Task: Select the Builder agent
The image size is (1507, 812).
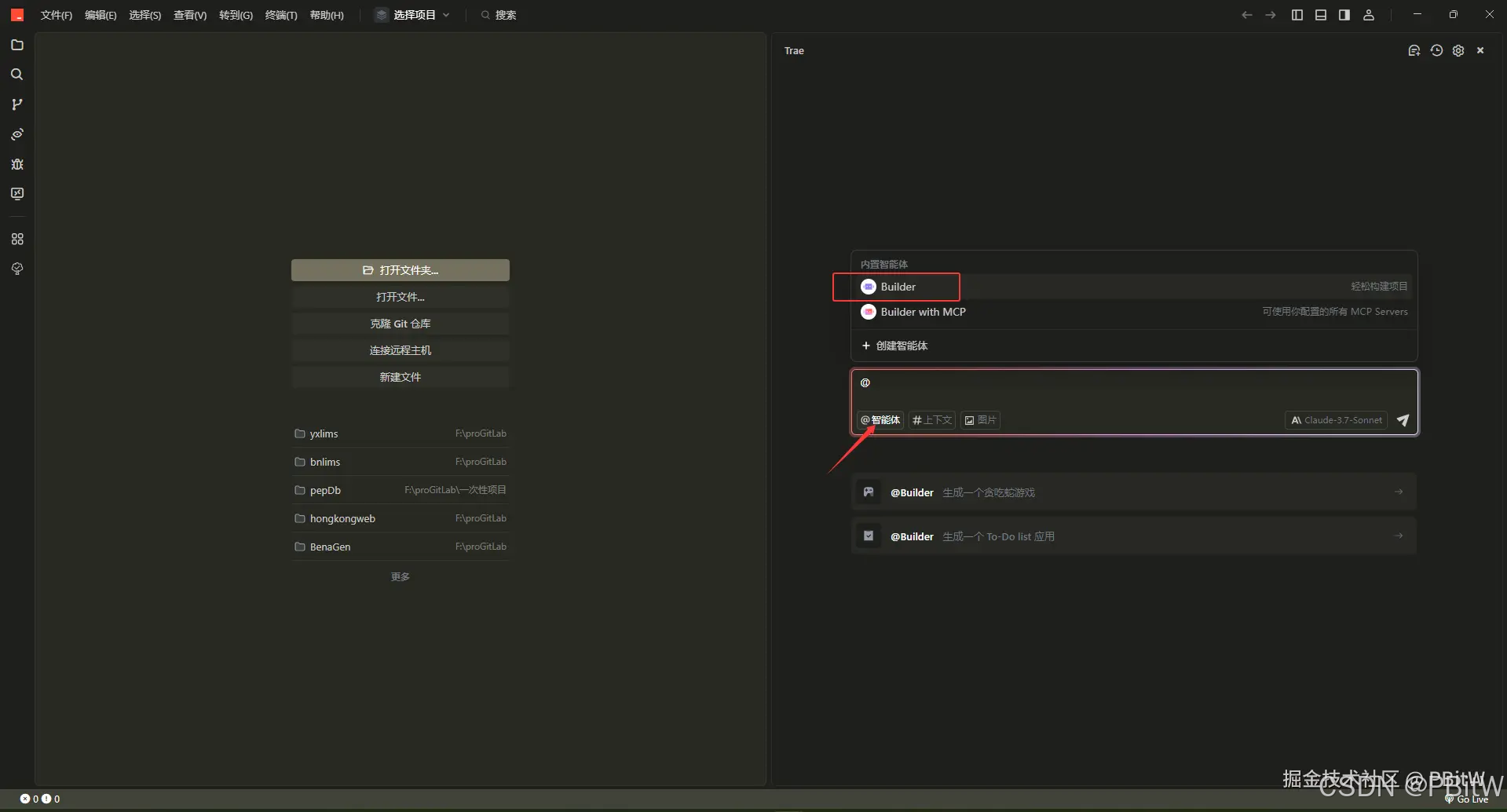Action: (x=1134, y=287)
